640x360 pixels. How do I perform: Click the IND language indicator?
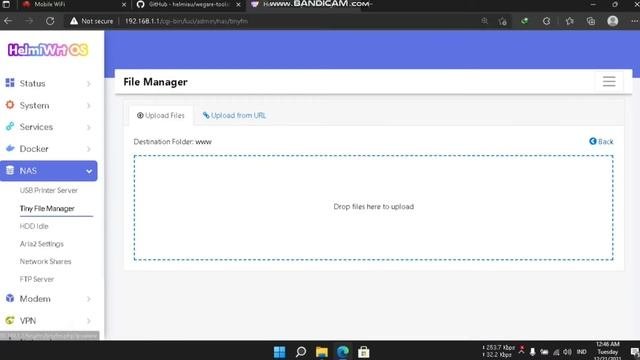[582, 351]
